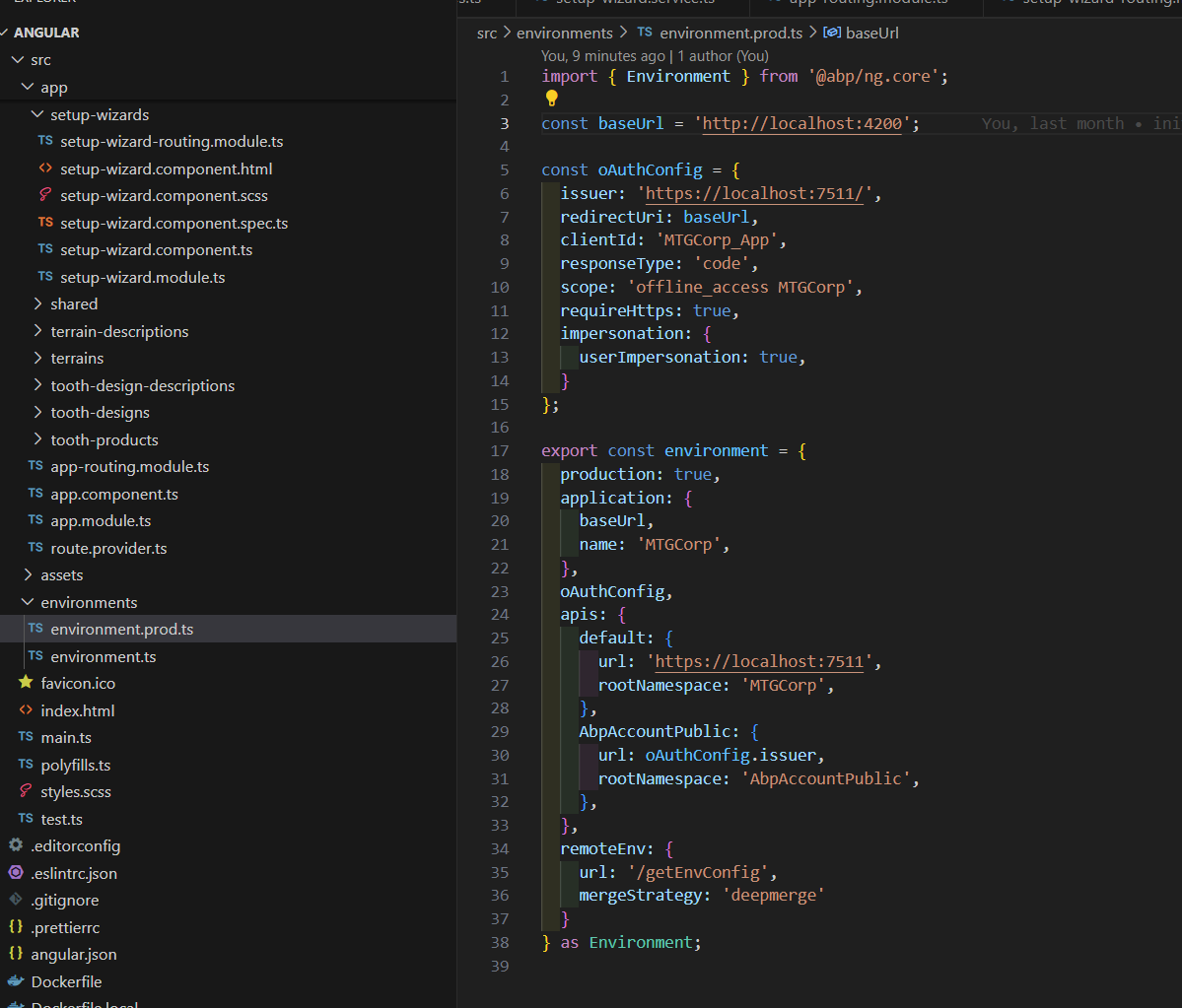Expand the terrain-descriptions folder
Viewport: 1182px width, 1008px height.
coord(38,331)
